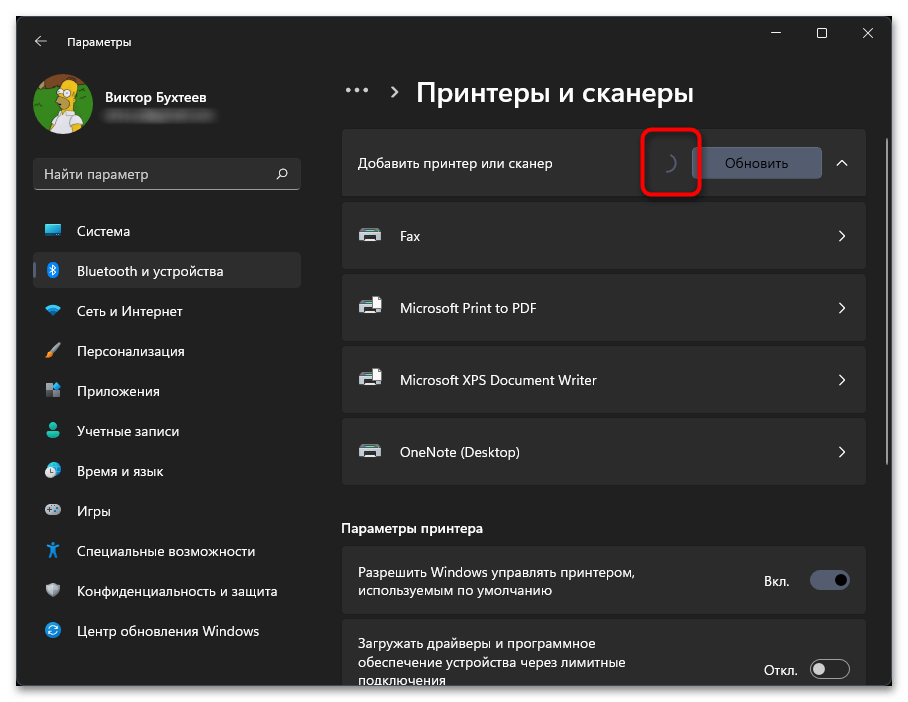Go back using the back arrow
The width and height of the screenshot is (908, 702).
click(x=41, y=41)
